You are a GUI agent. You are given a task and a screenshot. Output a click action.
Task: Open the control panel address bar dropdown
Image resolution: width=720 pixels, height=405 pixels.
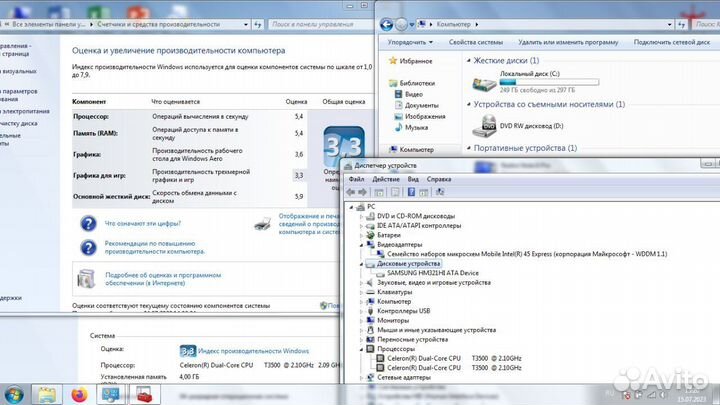[x=246, y=24]
